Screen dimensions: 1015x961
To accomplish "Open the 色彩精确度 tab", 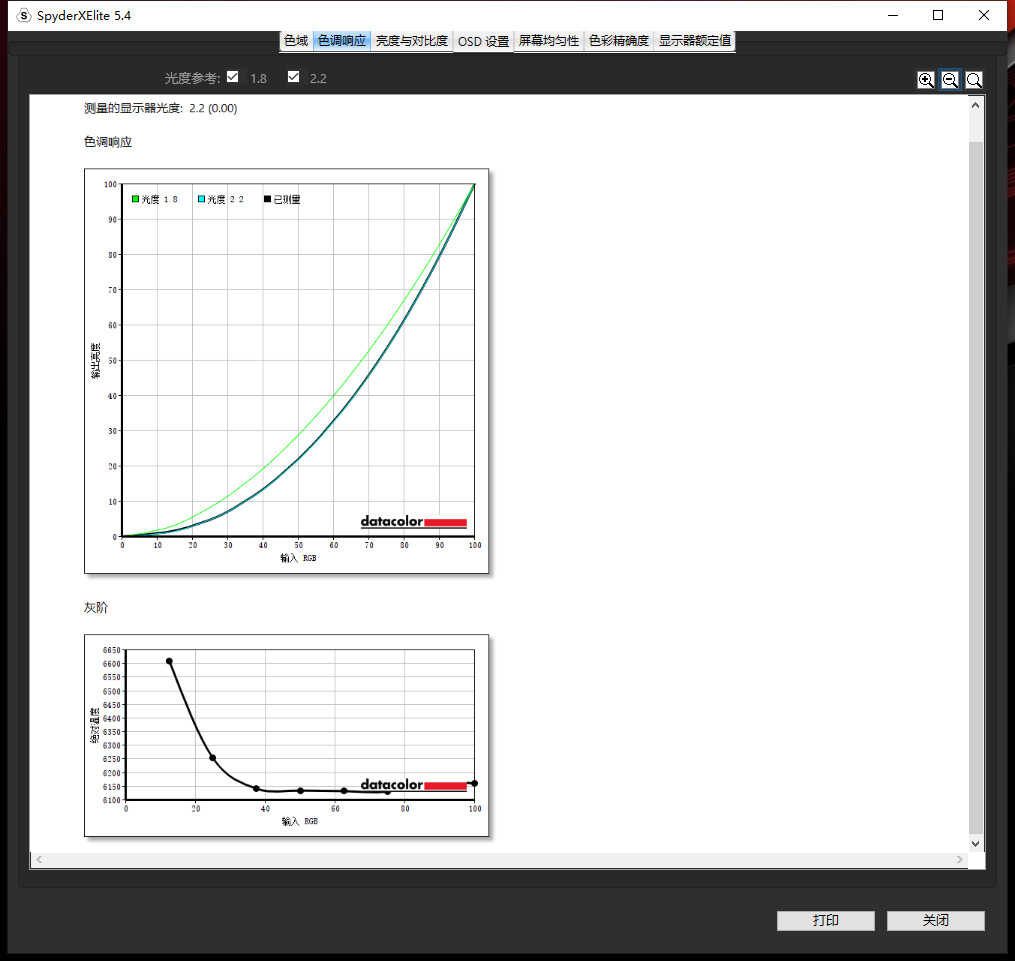I will tap(619, 41).
